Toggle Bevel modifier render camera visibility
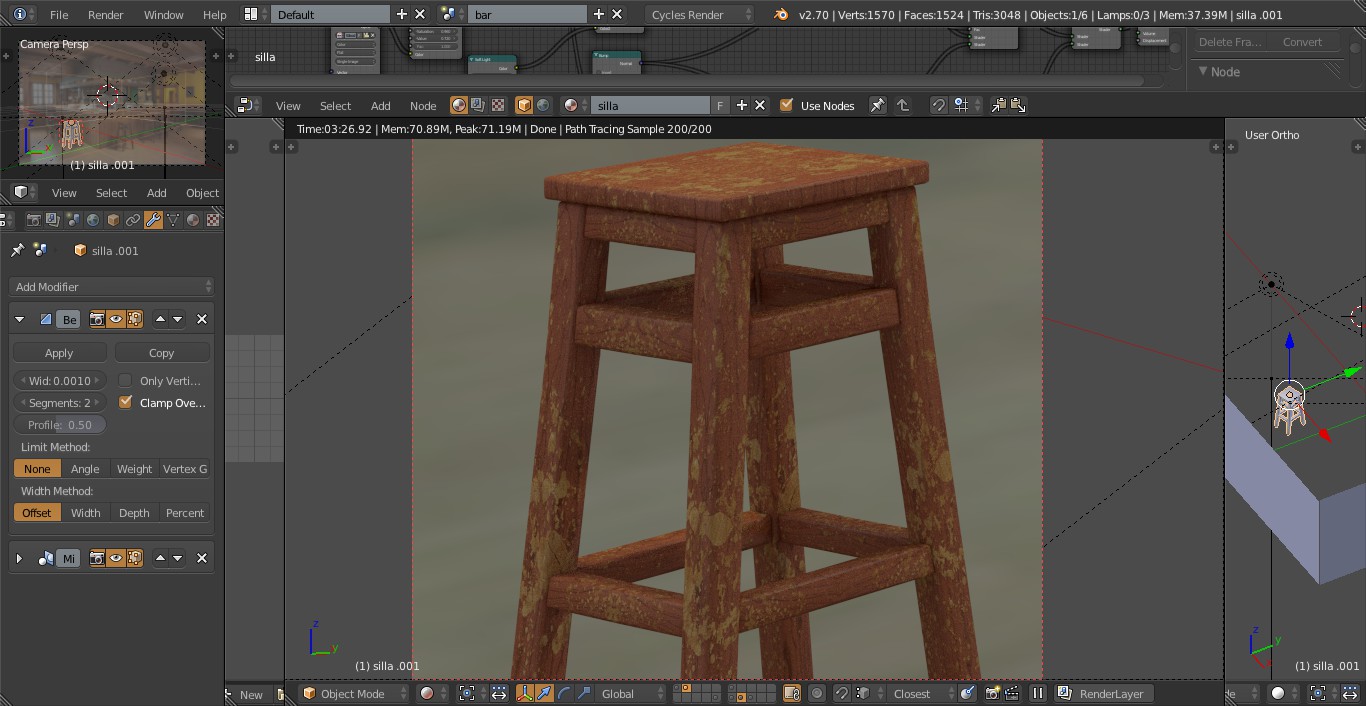This screenshot has width=1366, height=706. 97,319
